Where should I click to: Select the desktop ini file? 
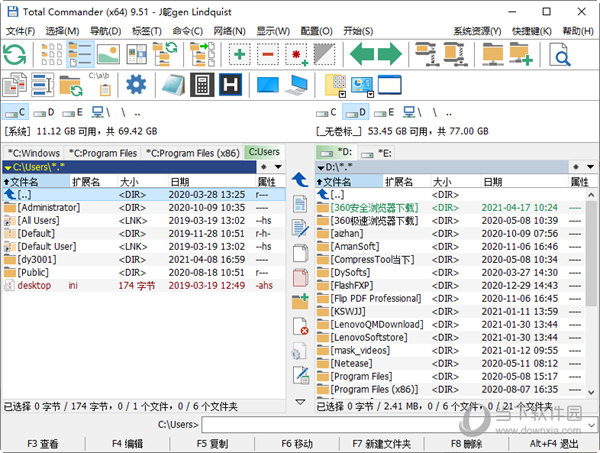point(143,285)
